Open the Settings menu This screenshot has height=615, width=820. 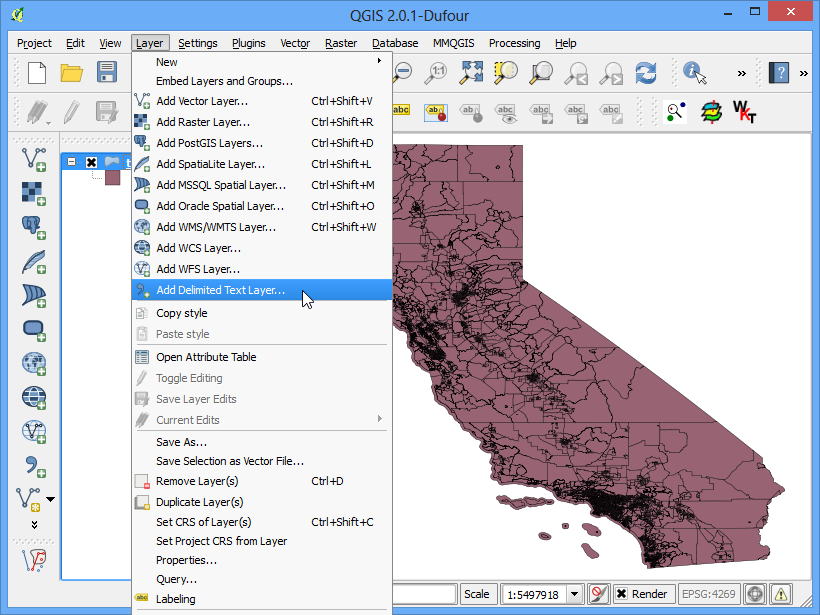(x=198, y=43)
